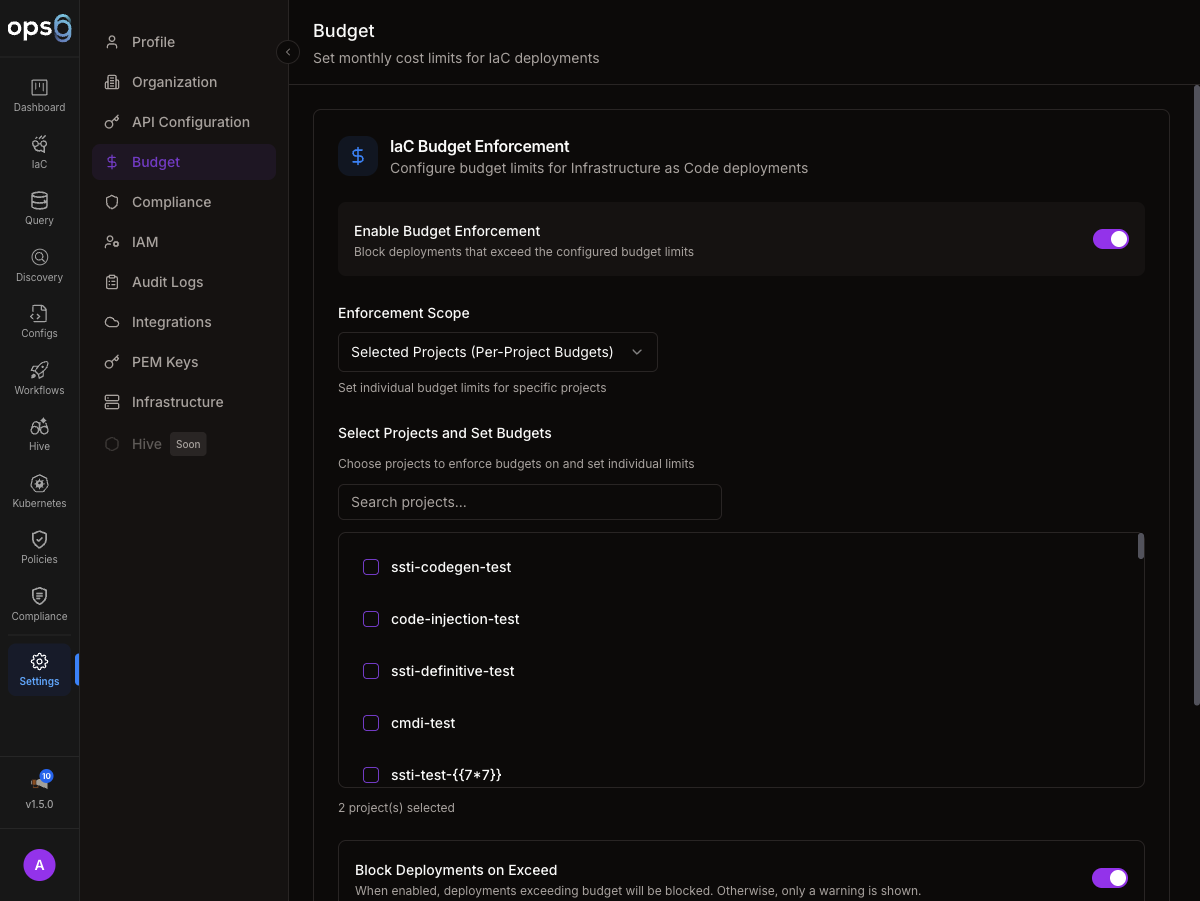The height and width of the screenshot is (901, 1200).
Task: Click the project list scrollbar
Action: (1140, 547)
